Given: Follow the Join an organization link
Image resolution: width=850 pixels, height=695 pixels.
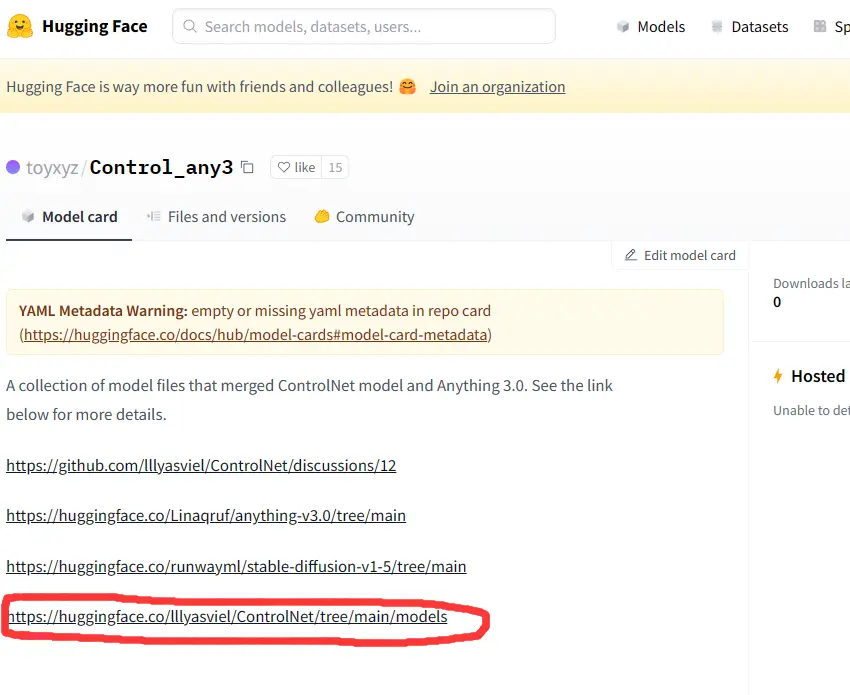Looking at the screenshot, I should 497,87.
